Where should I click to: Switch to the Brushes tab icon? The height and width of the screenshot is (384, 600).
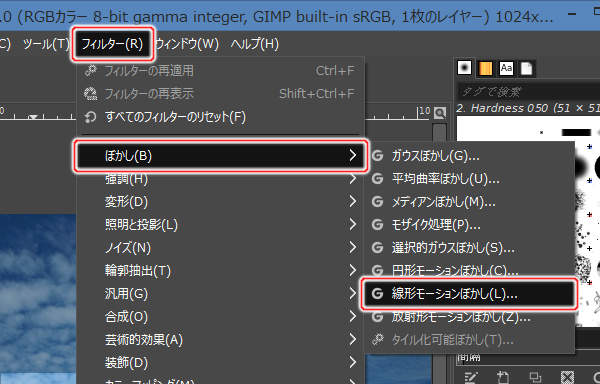[465, 68]
